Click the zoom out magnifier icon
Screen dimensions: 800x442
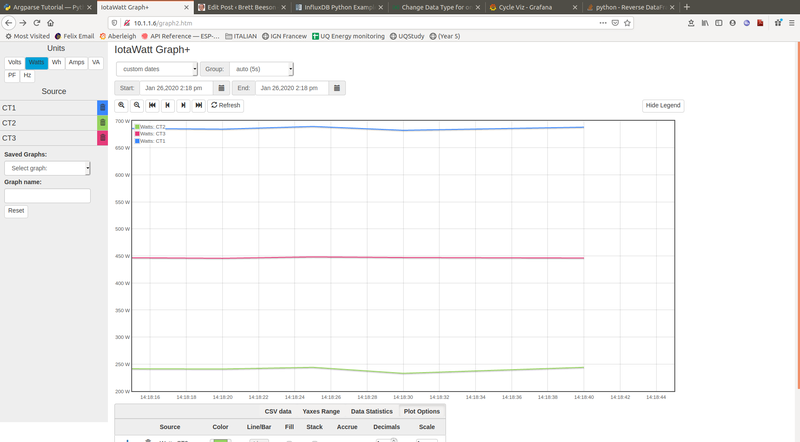(x=137, y=105)
